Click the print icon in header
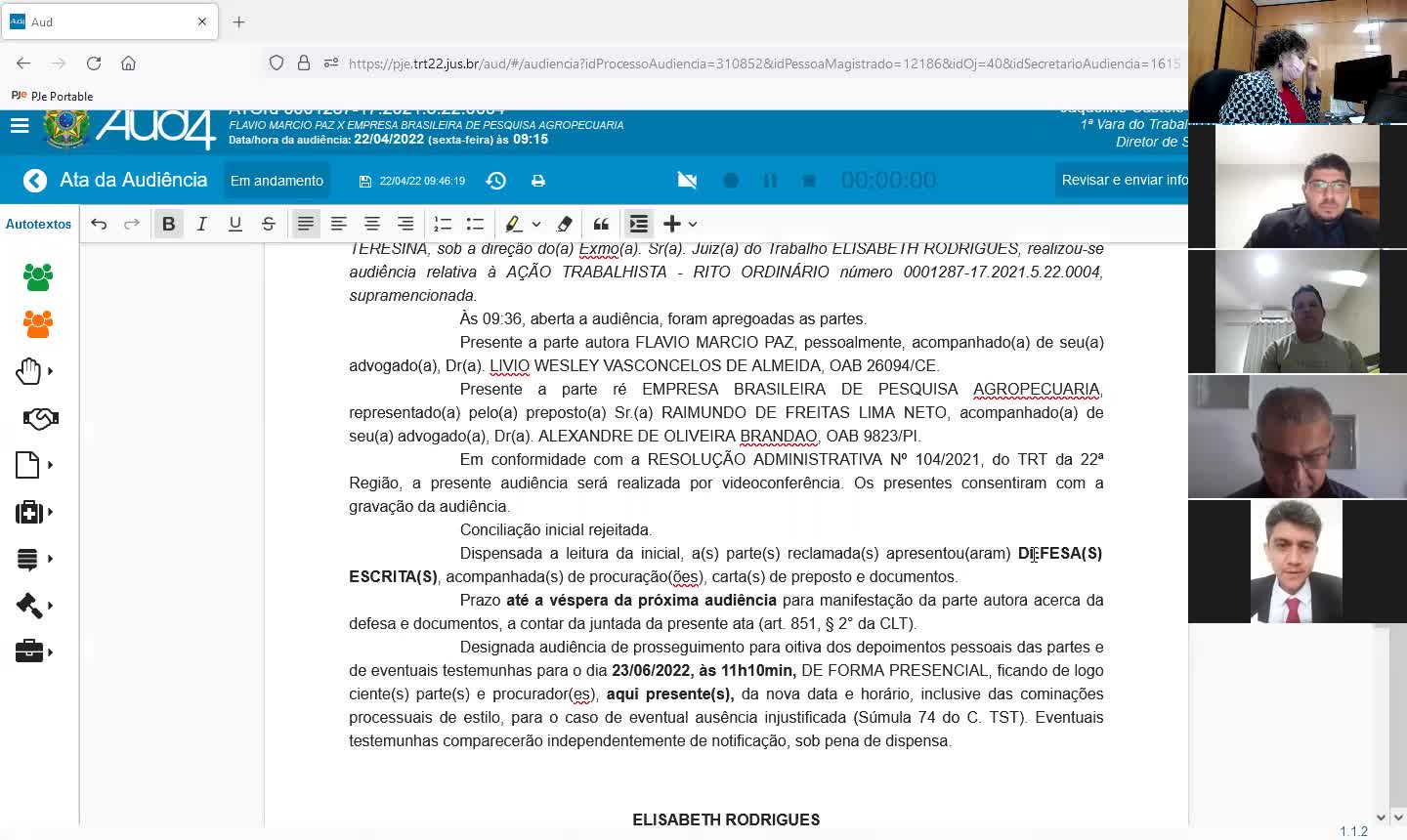This screenshot has height=840, width=1407. click(538, 181)
